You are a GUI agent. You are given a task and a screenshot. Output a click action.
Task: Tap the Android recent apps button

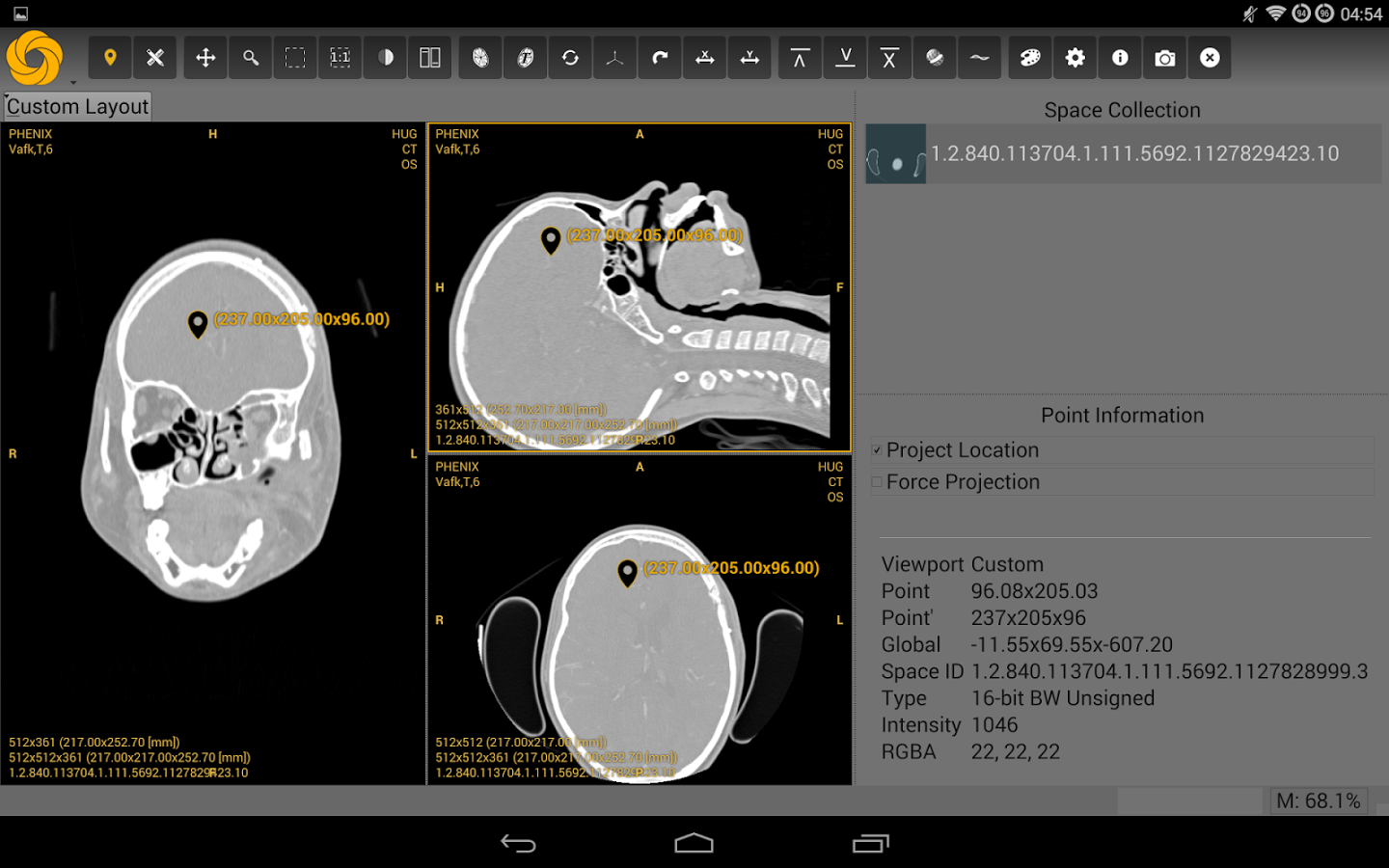pyautogui.click(x=870, y=844)
